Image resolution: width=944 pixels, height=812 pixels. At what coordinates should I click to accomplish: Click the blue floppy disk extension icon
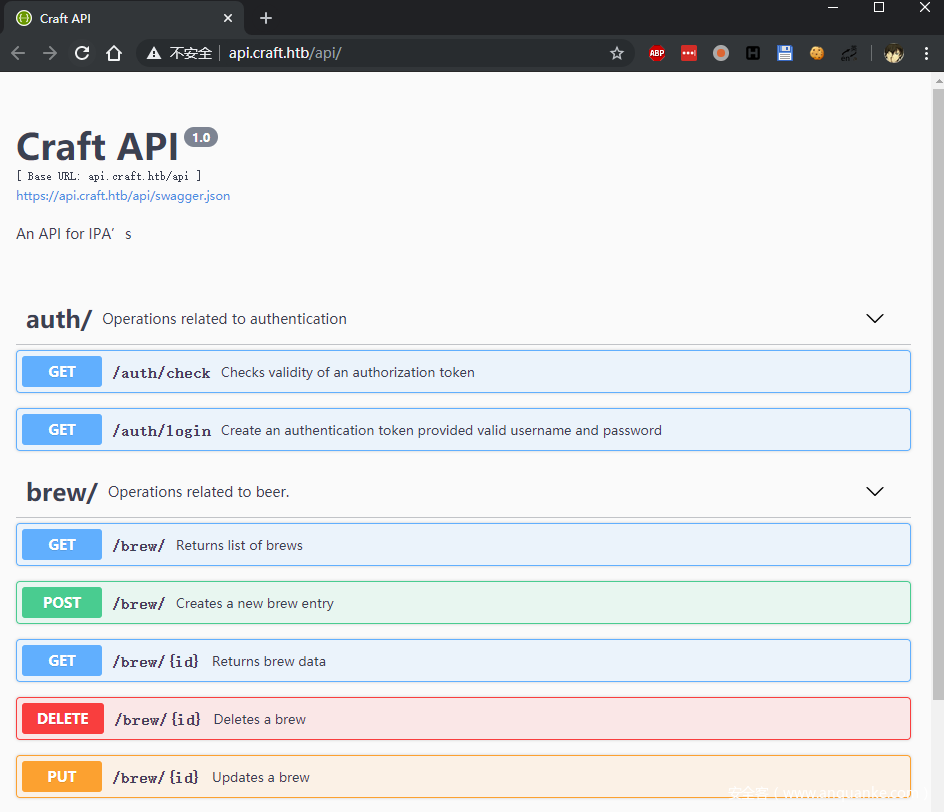click(x=785, y=53)
